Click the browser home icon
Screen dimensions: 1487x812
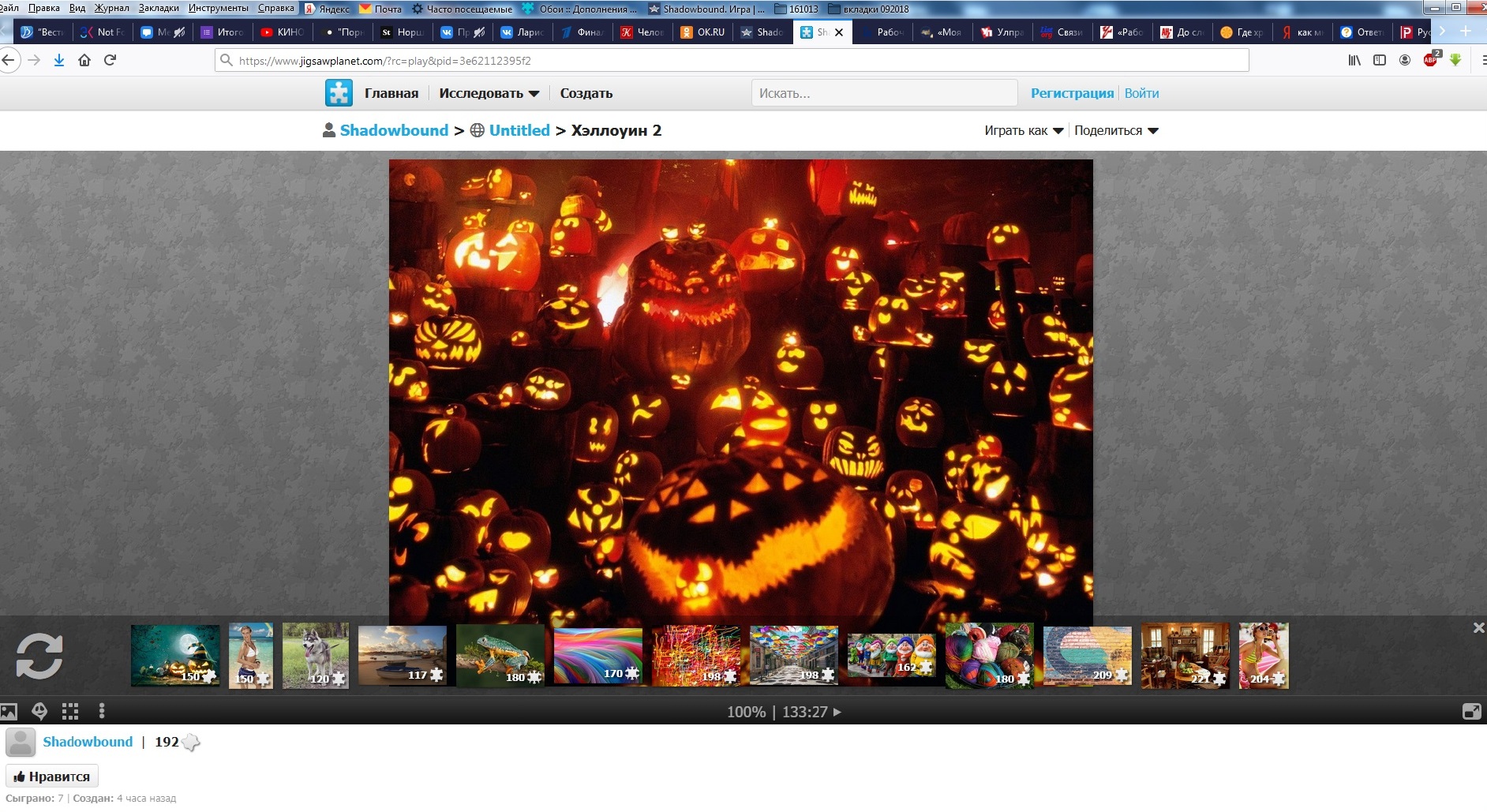(x=84, y=60)
